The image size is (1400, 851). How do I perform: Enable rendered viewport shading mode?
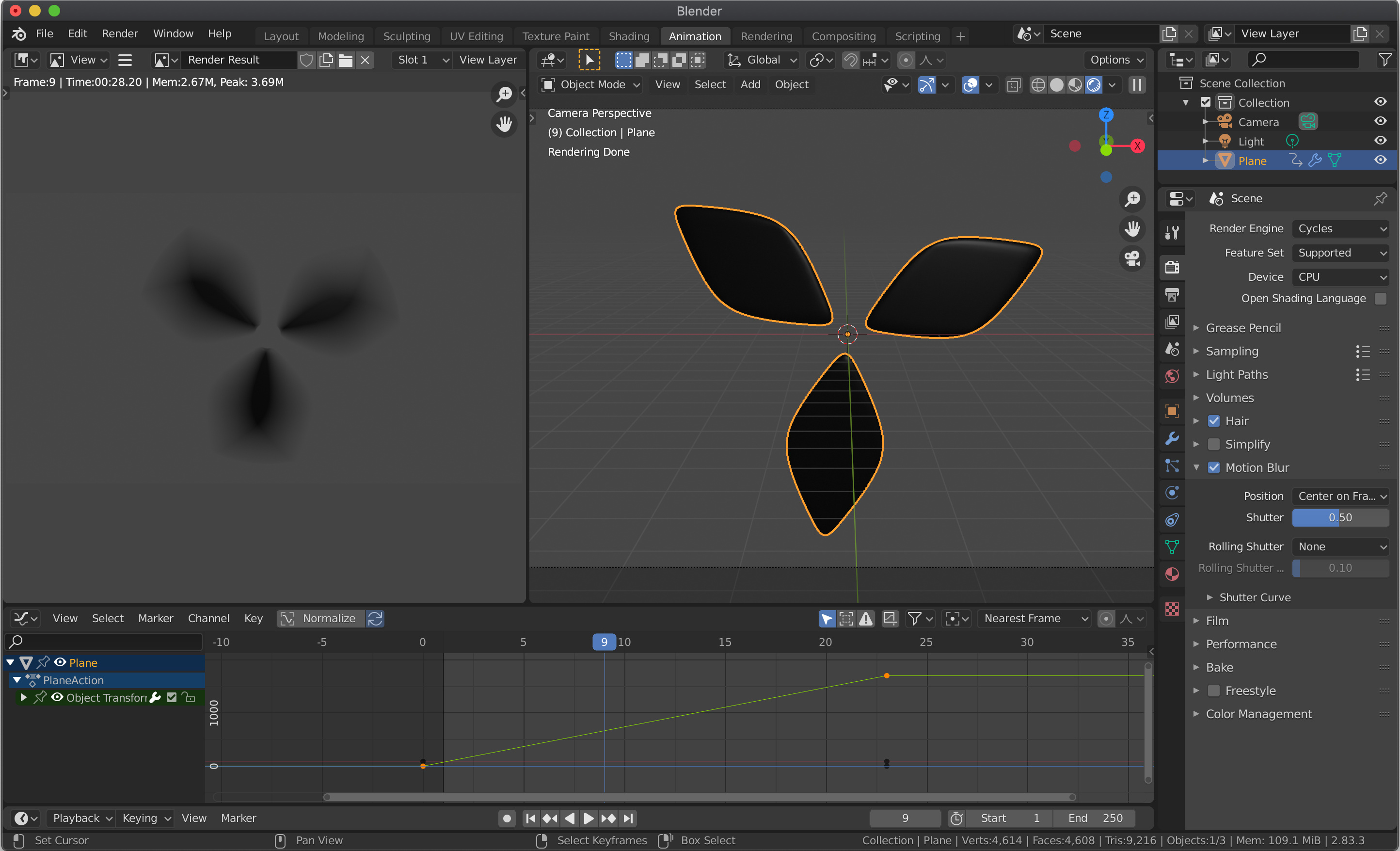pos(1093,84)
